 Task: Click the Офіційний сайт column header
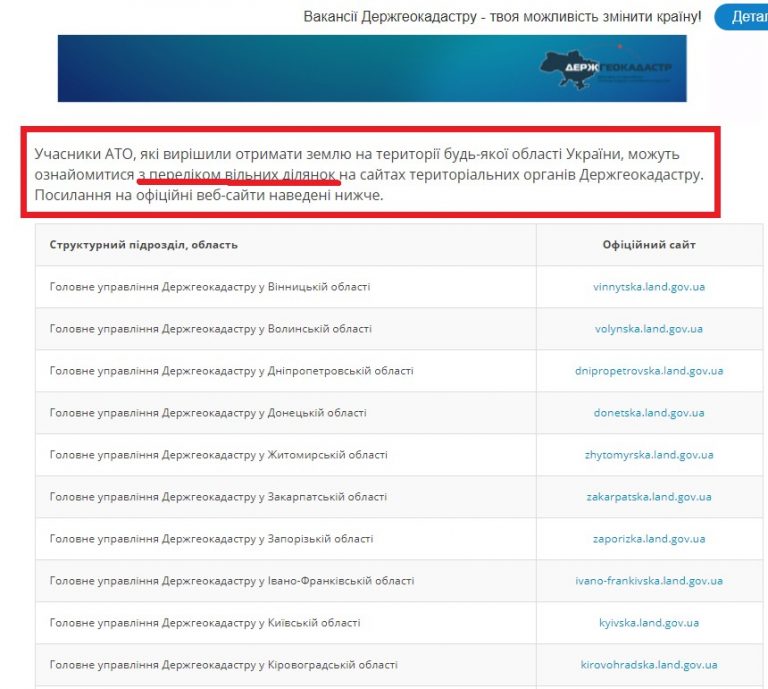coord(648,245)
